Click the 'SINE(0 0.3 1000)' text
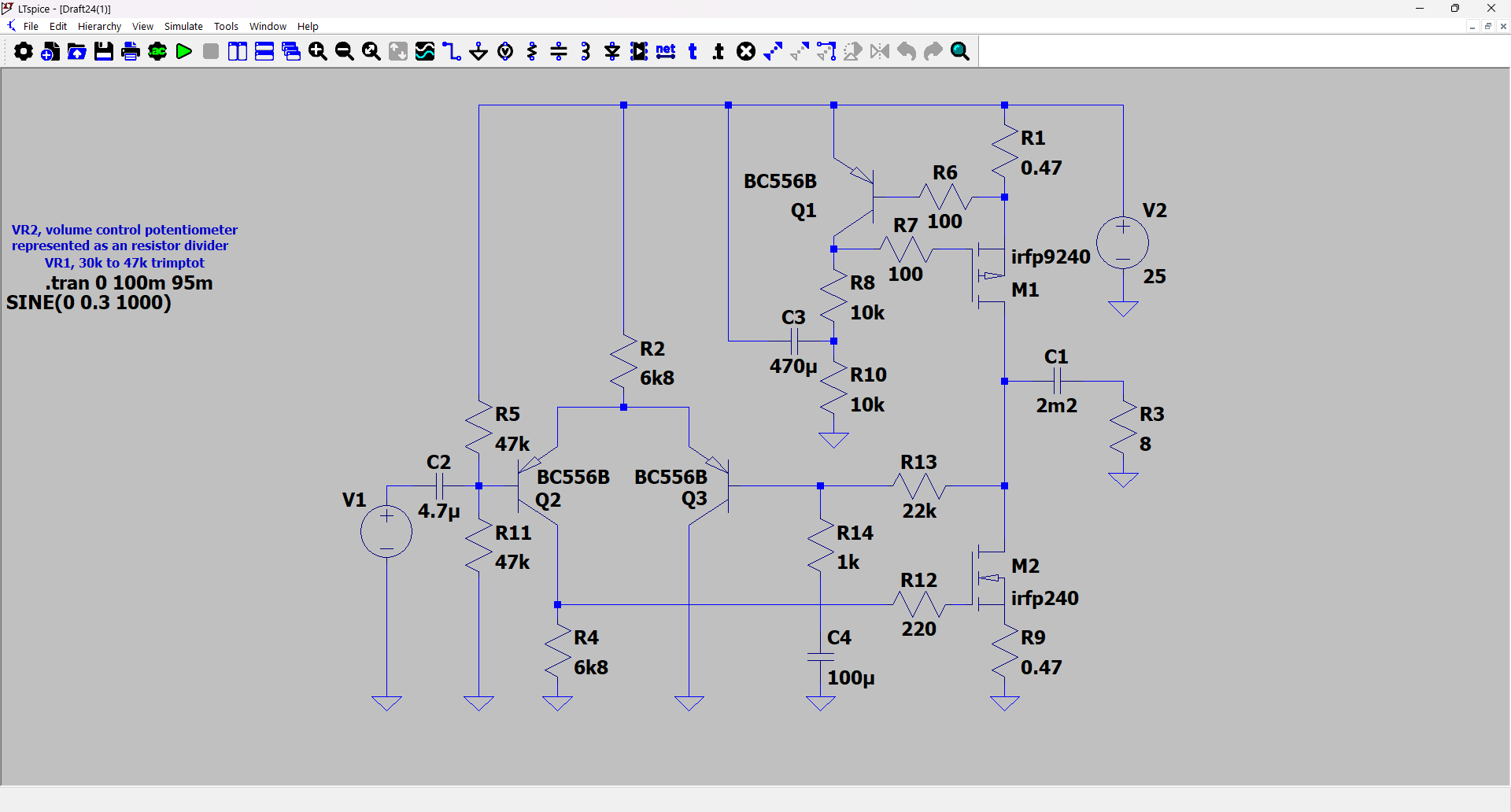The height and width of the screenshot is (812, 1511). point(89,303)
